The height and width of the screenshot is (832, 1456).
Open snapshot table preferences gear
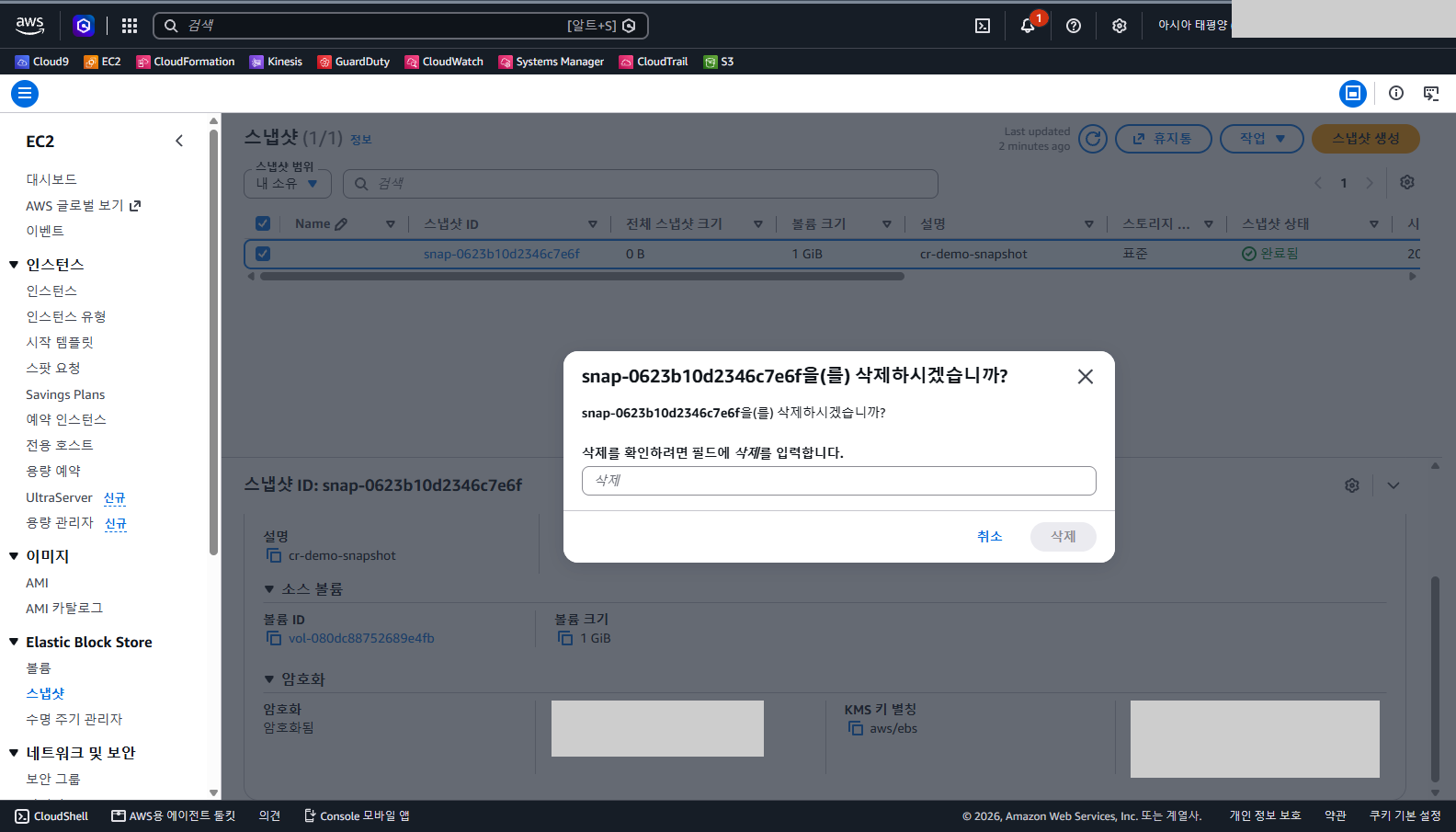1407,182
